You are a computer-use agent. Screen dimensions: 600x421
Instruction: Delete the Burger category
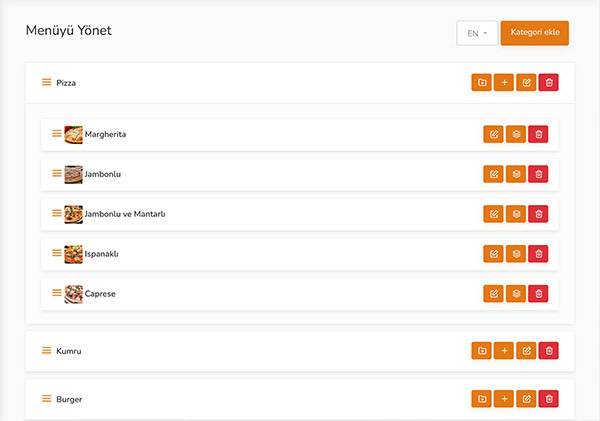pyautogui.click(x=548, y=399)
